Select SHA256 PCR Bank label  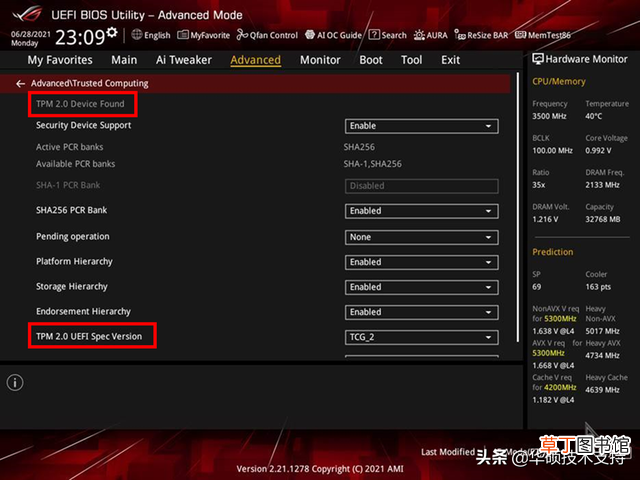click(71, 210)
